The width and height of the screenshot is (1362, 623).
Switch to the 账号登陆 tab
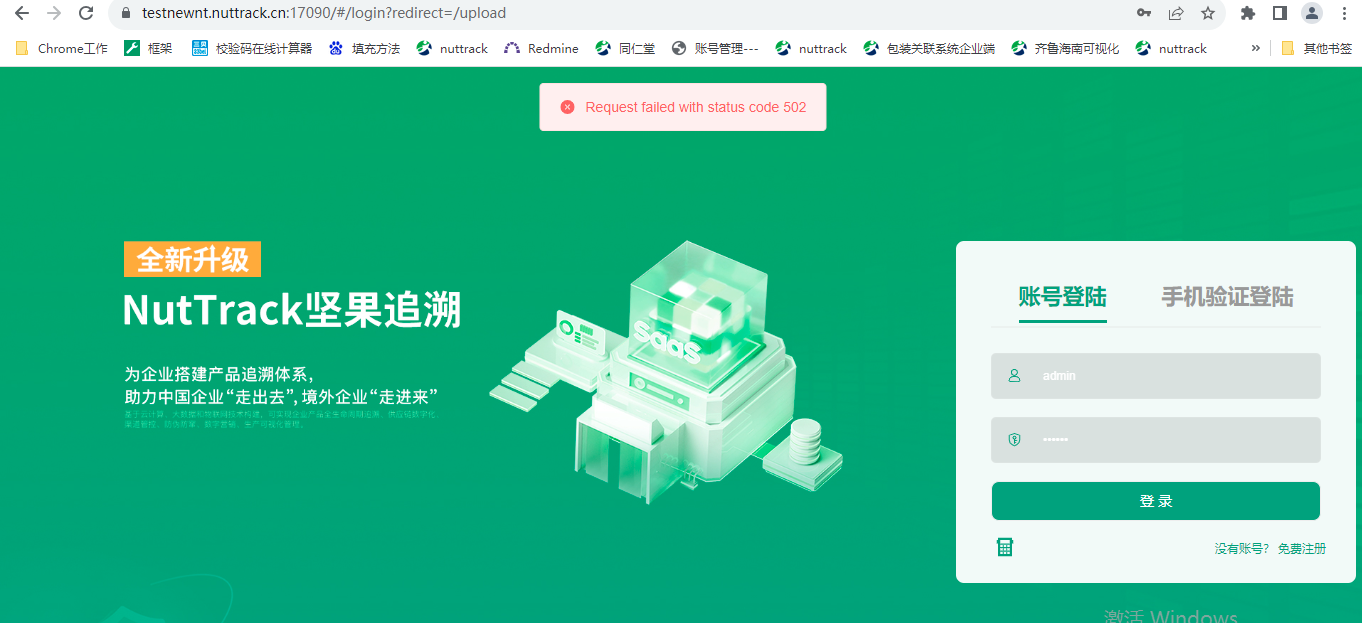click(x=1062, y=297)
